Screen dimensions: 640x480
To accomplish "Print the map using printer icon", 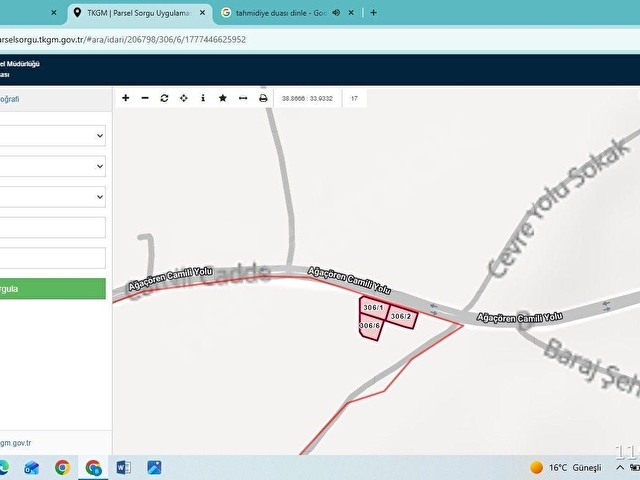I will click(263, 98).
